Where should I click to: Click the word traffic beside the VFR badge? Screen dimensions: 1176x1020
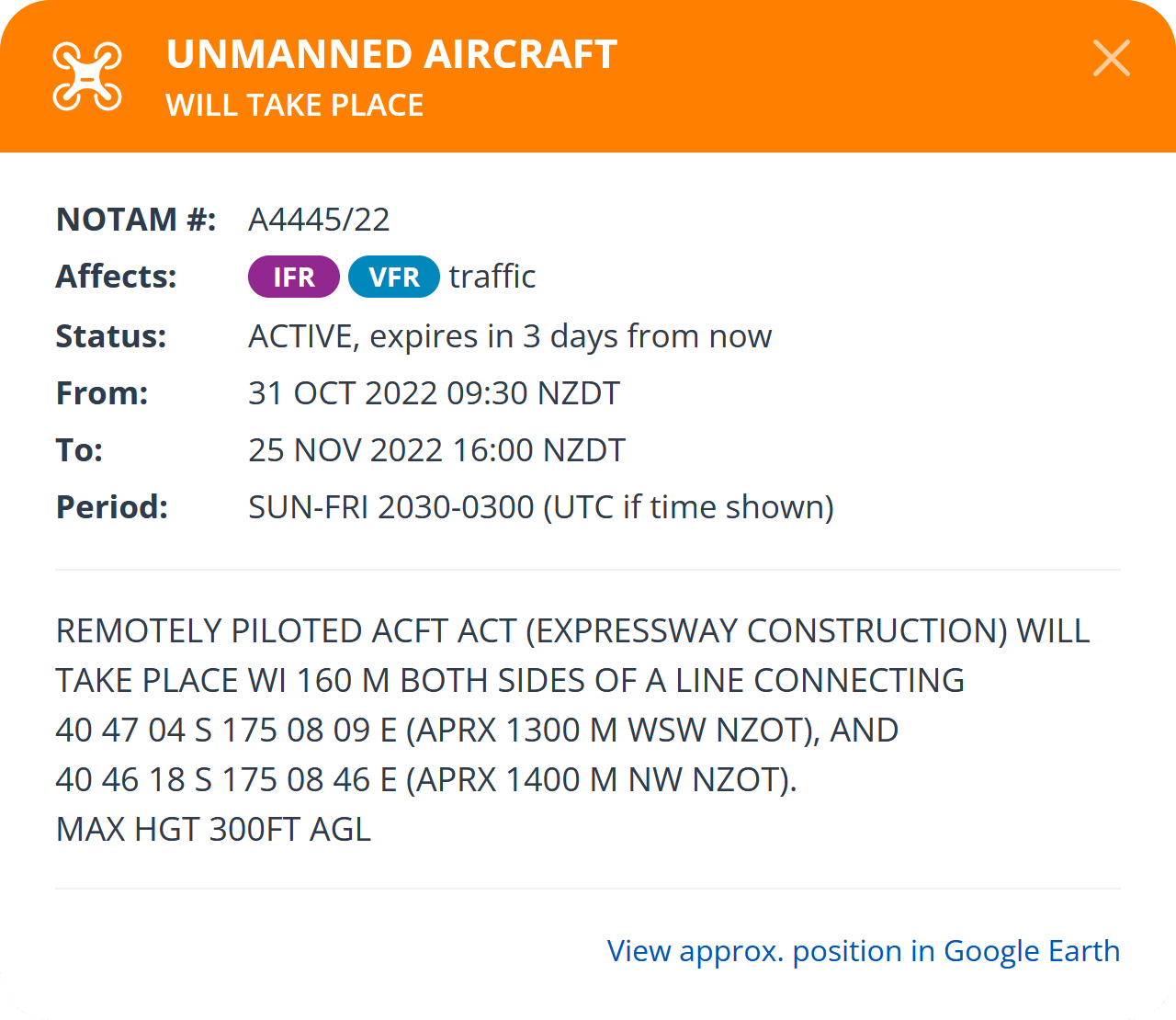tap(492, 277)
